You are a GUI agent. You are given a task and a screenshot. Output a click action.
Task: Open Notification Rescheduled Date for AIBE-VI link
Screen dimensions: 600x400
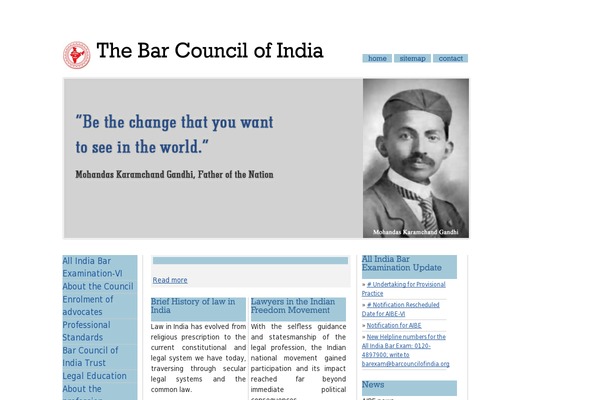(x=401, y=309)
